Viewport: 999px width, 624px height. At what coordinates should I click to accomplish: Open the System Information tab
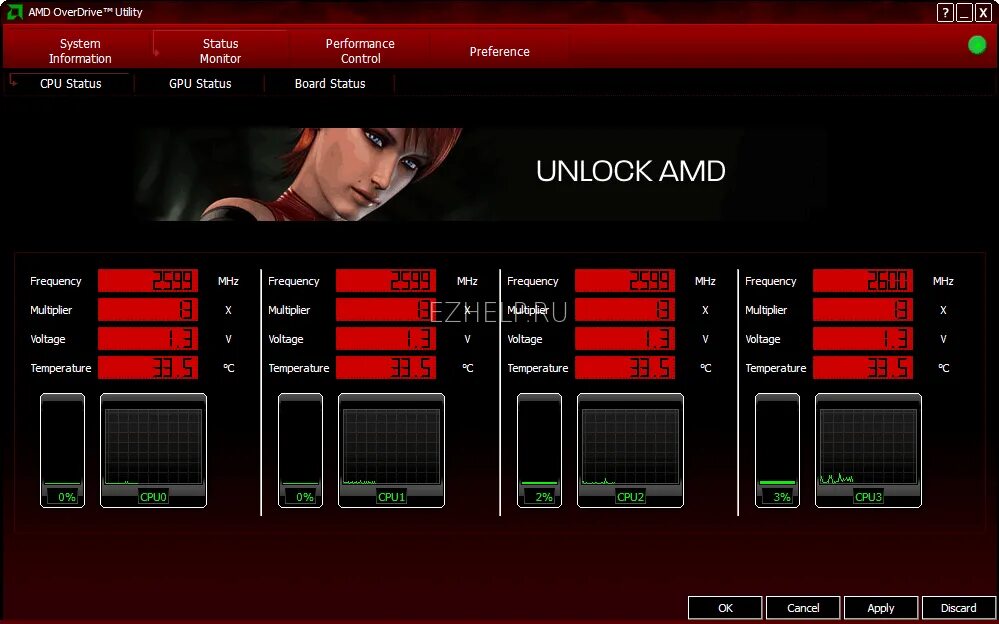[x=80, y=51]
